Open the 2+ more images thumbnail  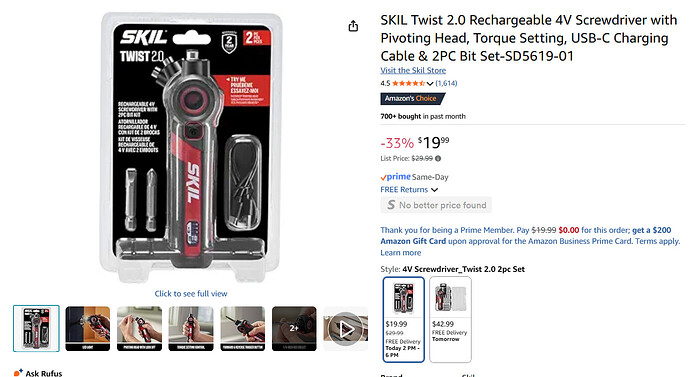point(294,328)
